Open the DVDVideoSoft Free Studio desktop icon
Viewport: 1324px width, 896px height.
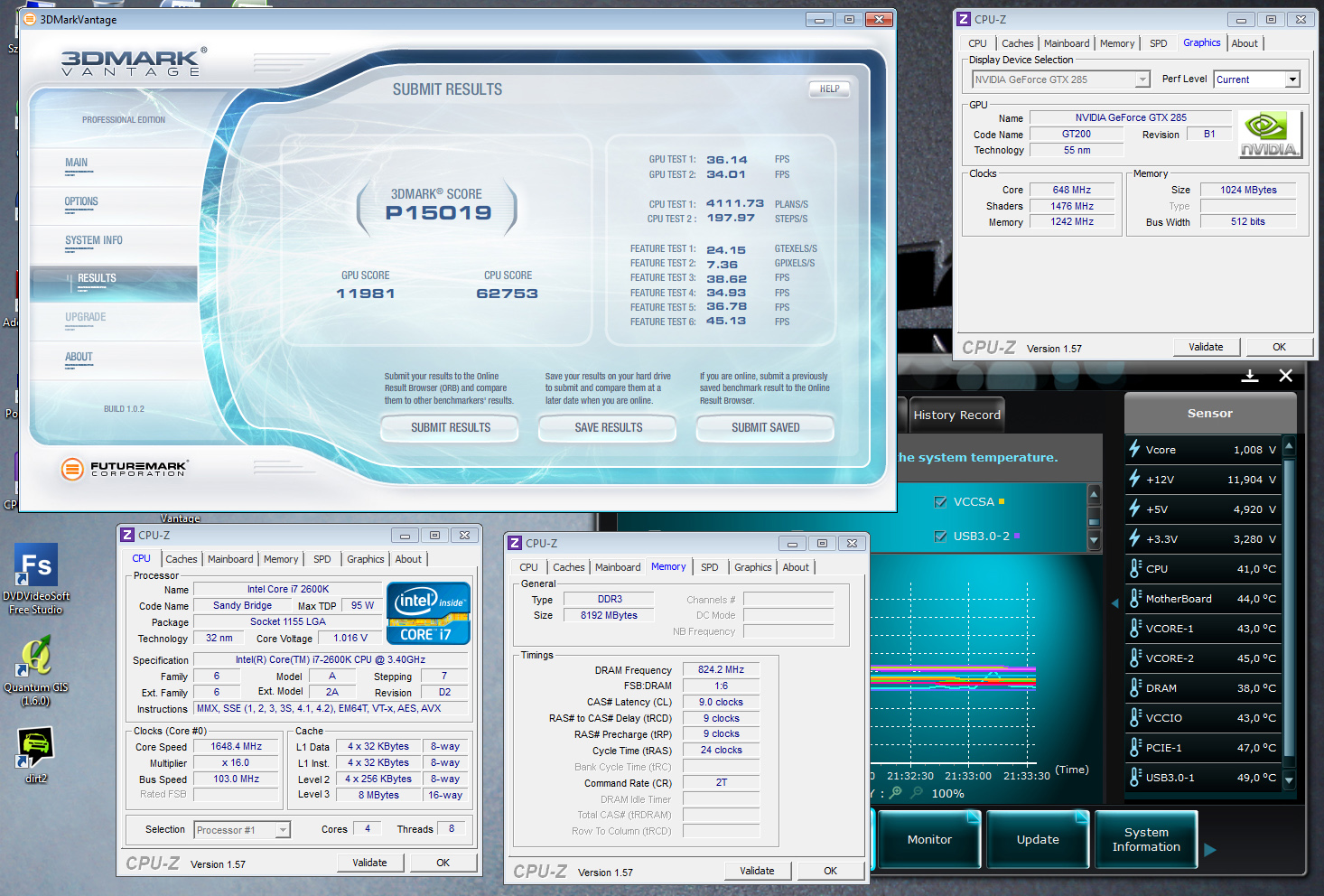coord(36,566)
